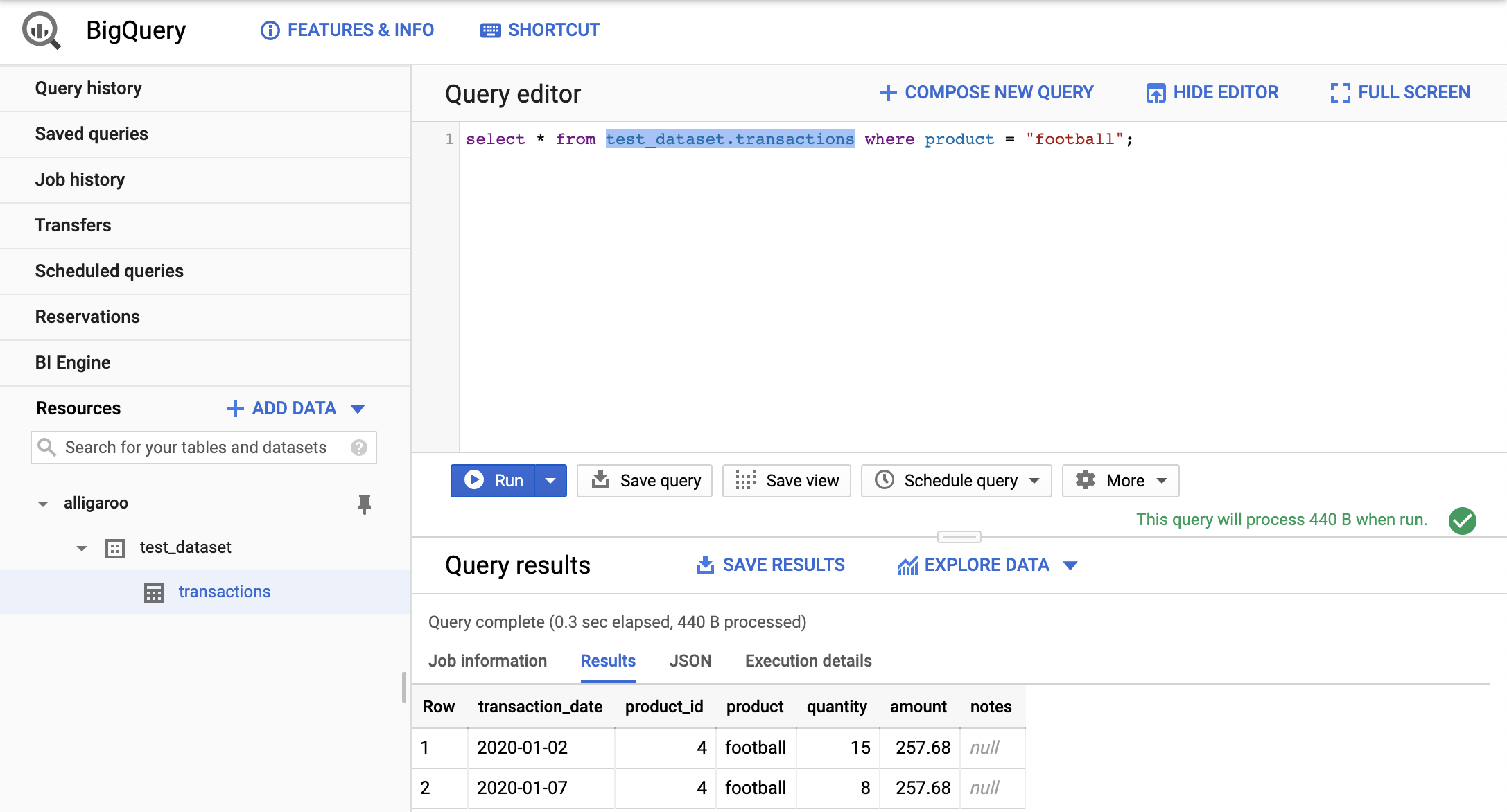This screenshot has height=812, width=1507.
Task: Grab the editor/results resize handle
Action: point(959,537)
